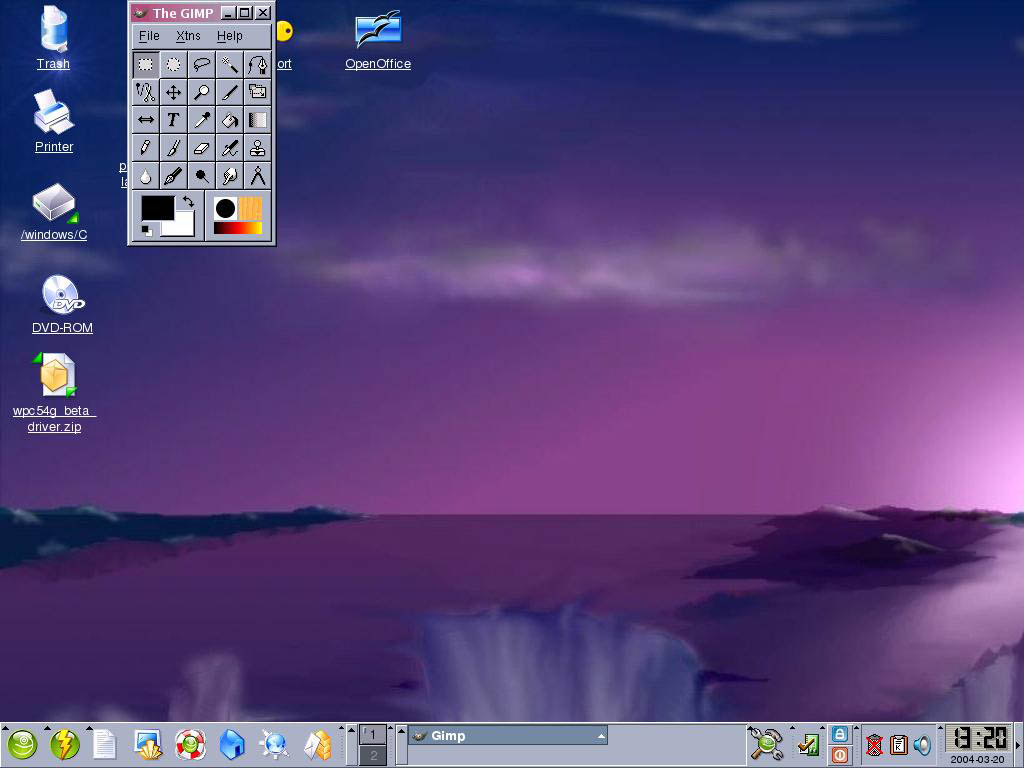
Task: Pick the Eraser tool
Action: 202,148
